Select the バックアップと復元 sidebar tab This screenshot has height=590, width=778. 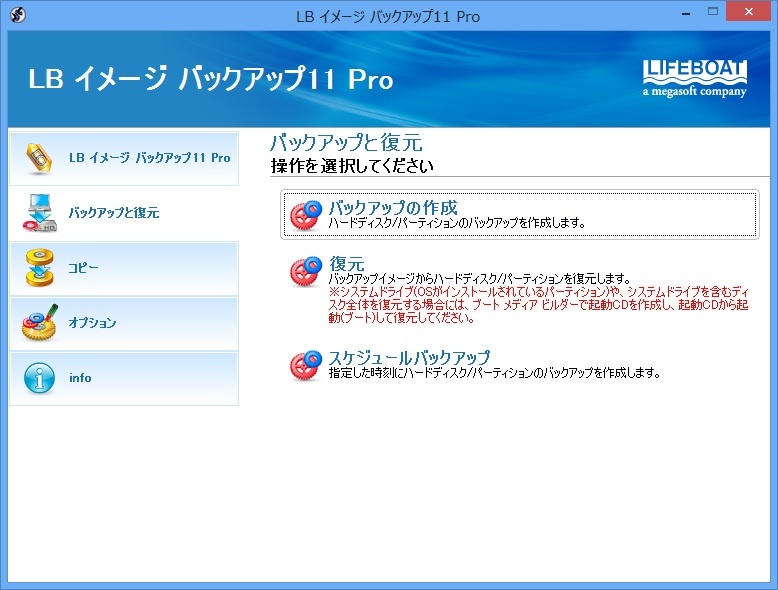(124, 213)
